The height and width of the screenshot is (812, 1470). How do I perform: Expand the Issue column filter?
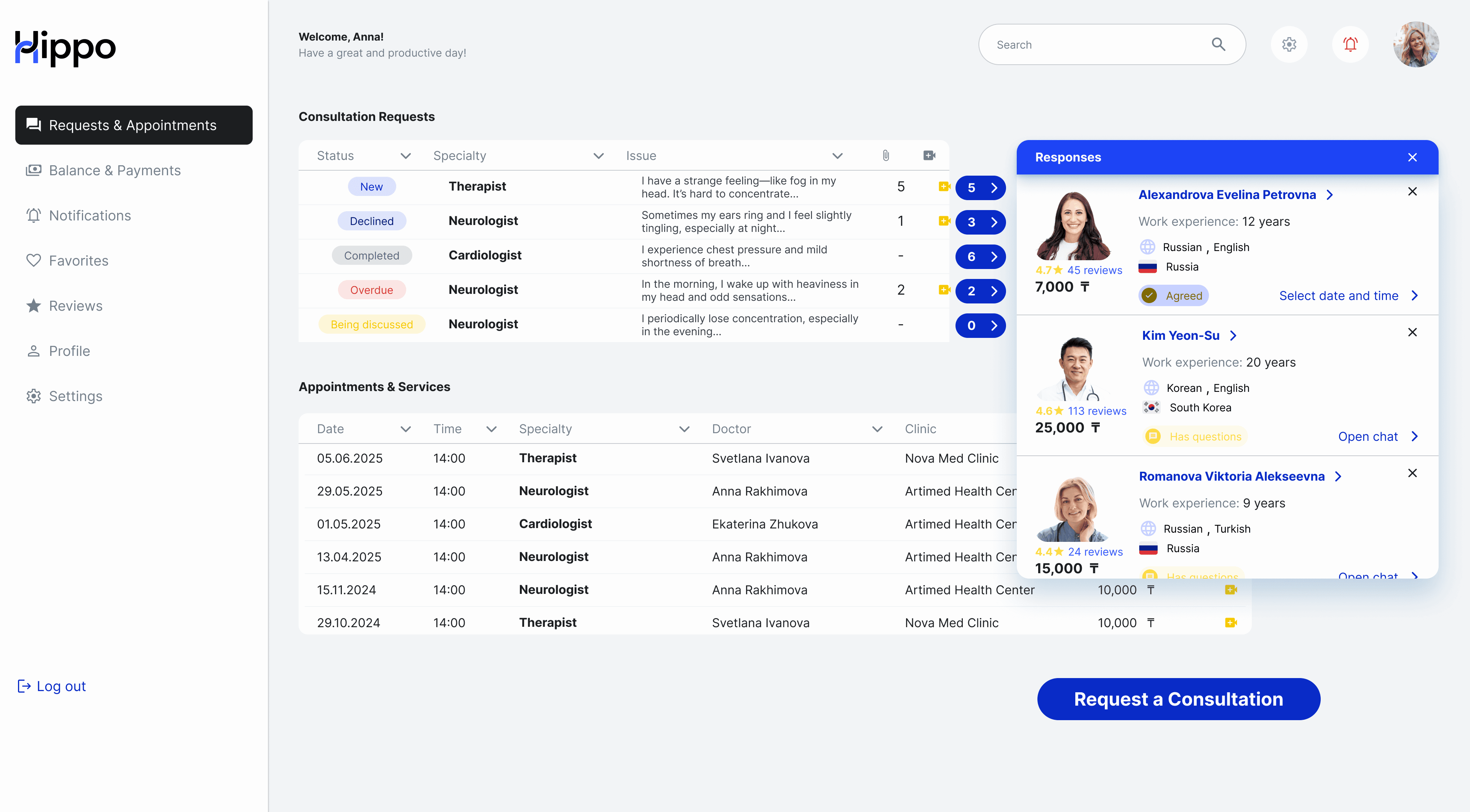(837, 156)
